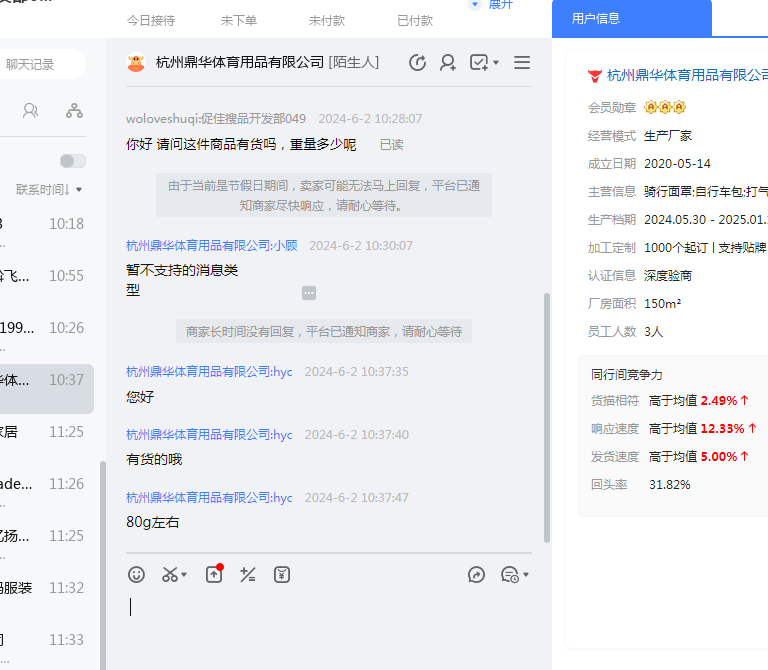The image size is (768, 670).
Task: Open the plus-minus calculator icon in toolbar
Action: 248,574
